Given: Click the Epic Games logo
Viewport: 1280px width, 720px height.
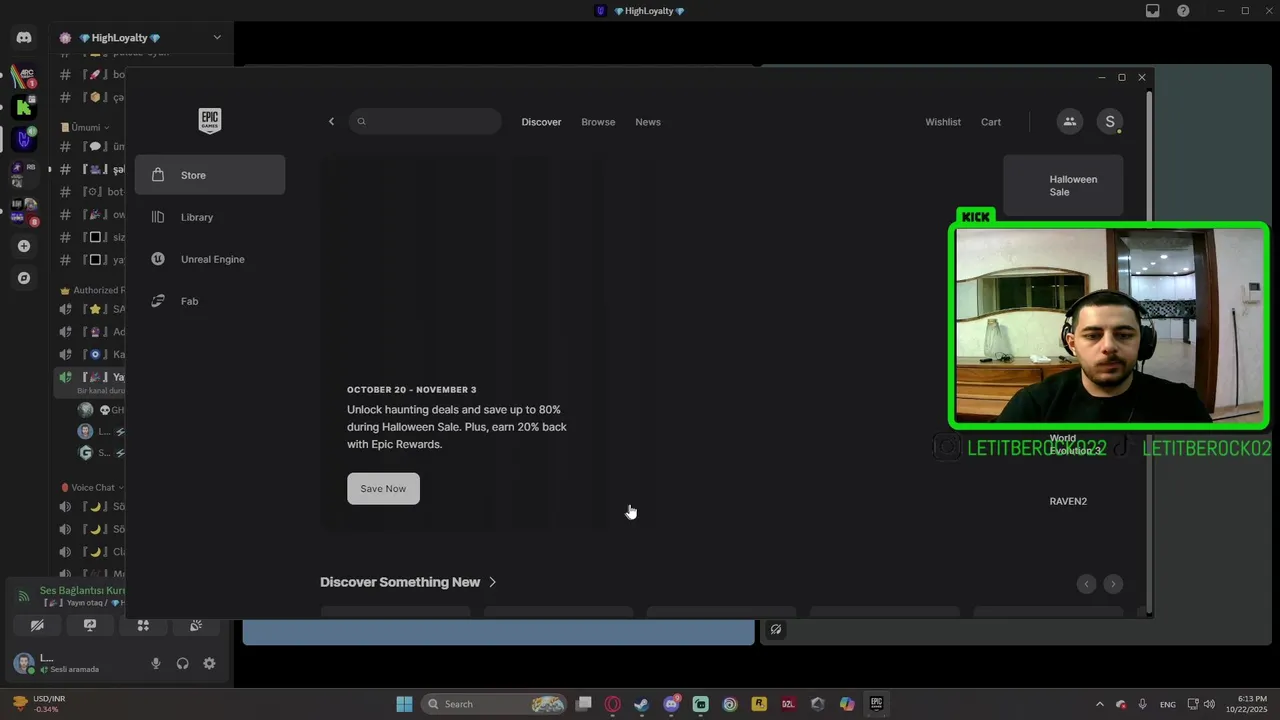Looking at the screenshot, I should click(210, 121).
